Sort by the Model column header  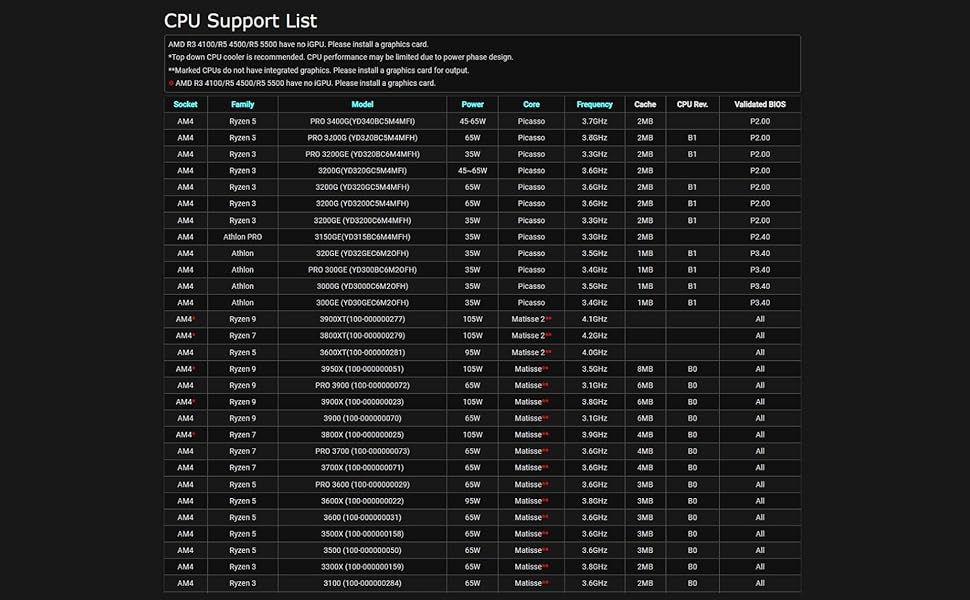coord(362,104)
